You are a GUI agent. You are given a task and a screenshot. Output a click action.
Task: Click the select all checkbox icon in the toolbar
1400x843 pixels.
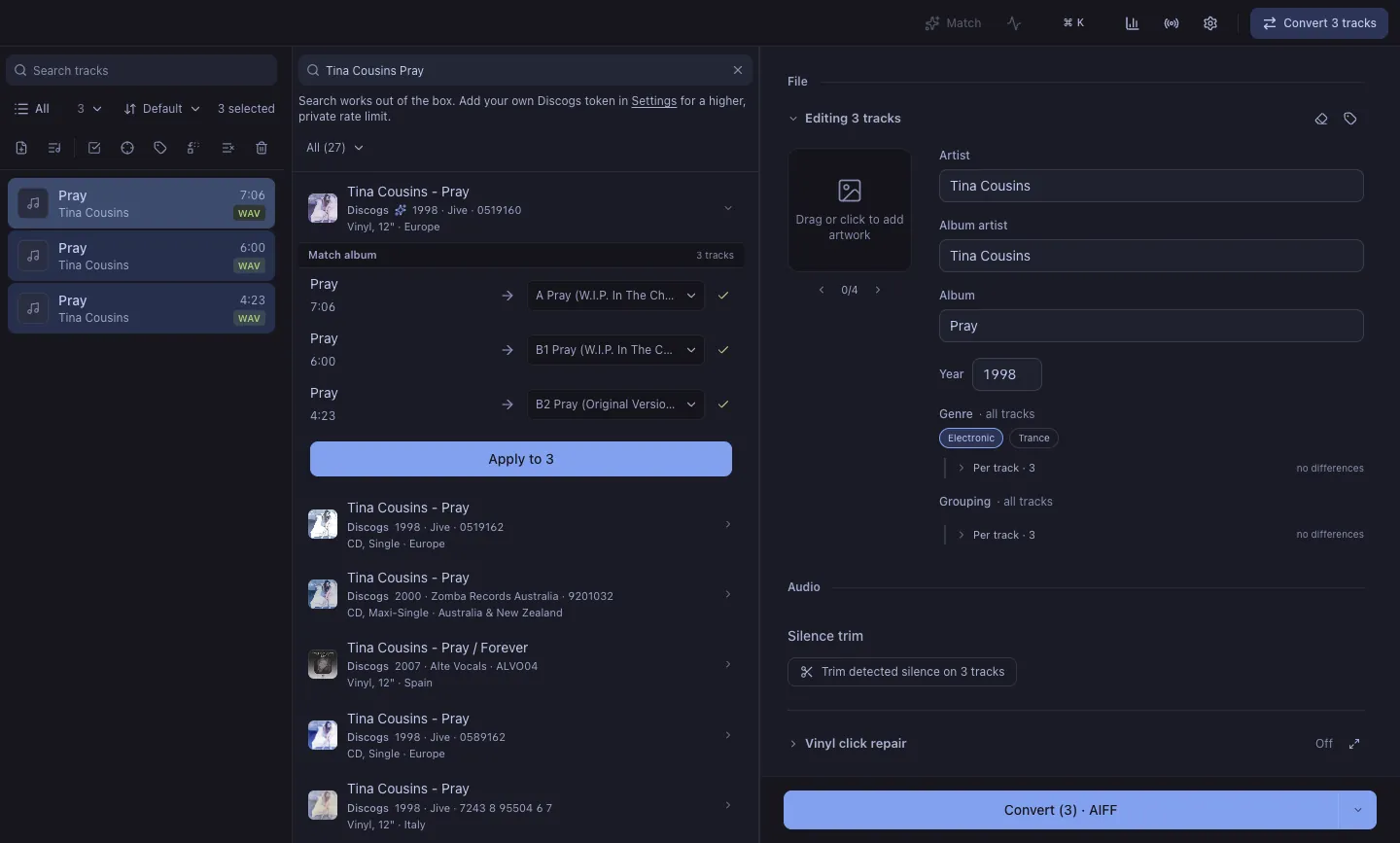pyautogui.click(x=94, y=148)
